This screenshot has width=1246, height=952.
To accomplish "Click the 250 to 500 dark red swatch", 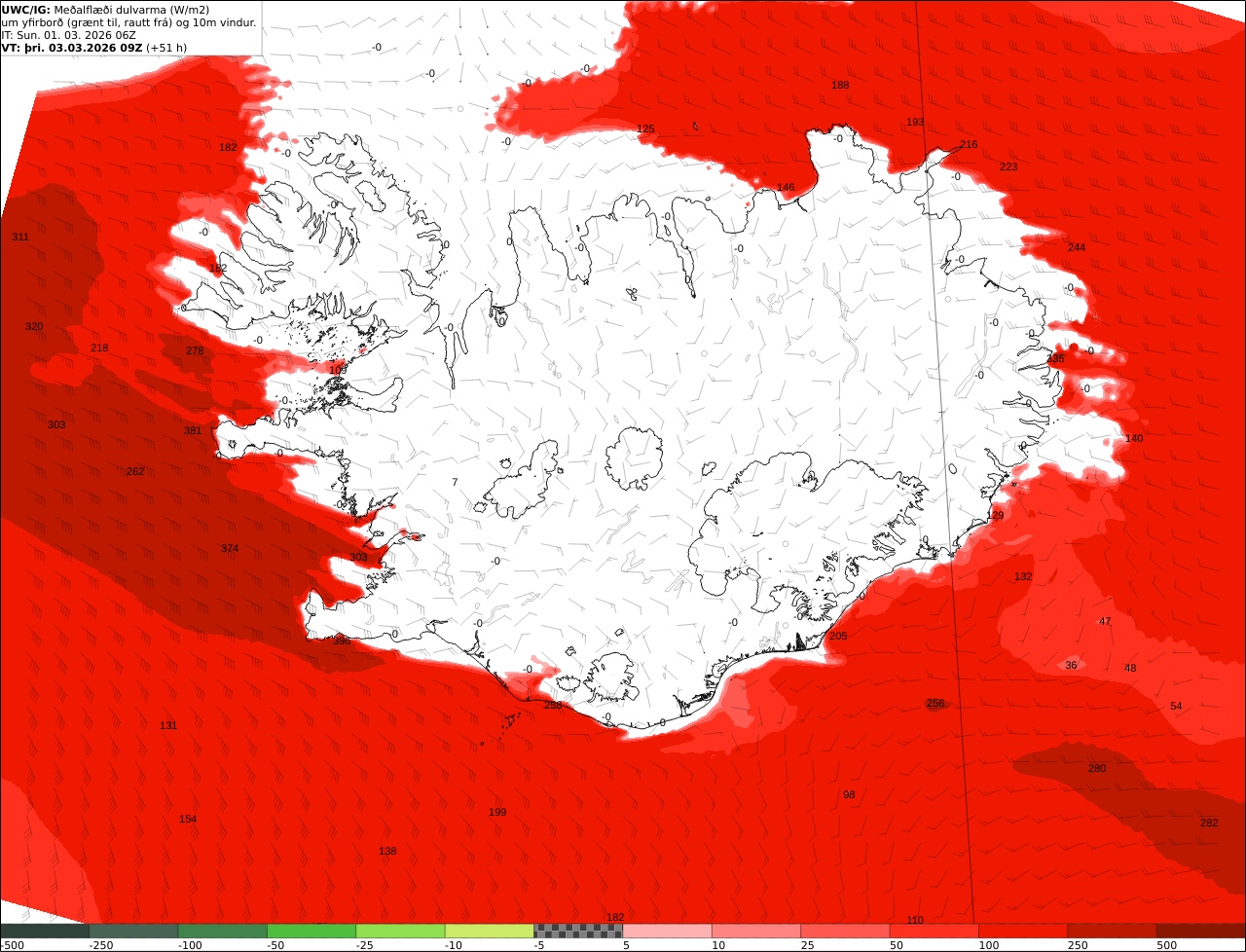I will coord(1112,931).
